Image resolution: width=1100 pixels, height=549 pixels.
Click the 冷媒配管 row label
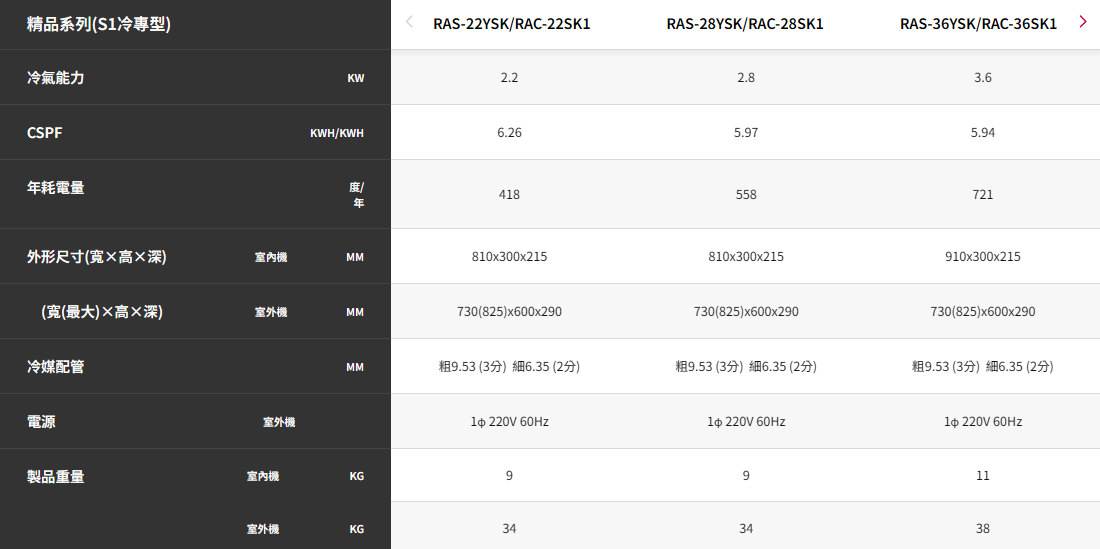(x=55, y=366)
